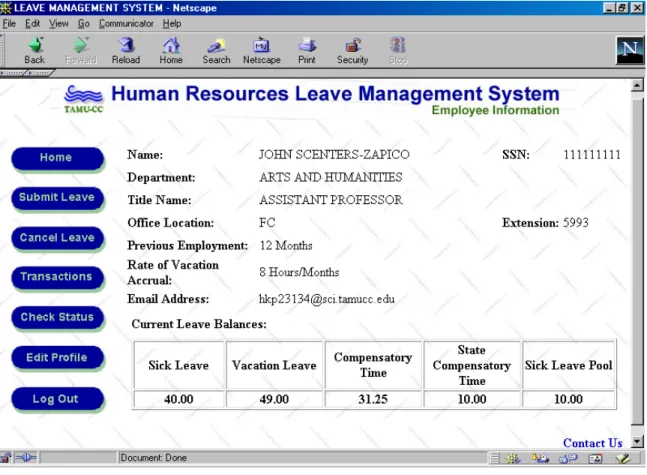Click the Compensatory Time balance 31.25

(x=373, y=399)
